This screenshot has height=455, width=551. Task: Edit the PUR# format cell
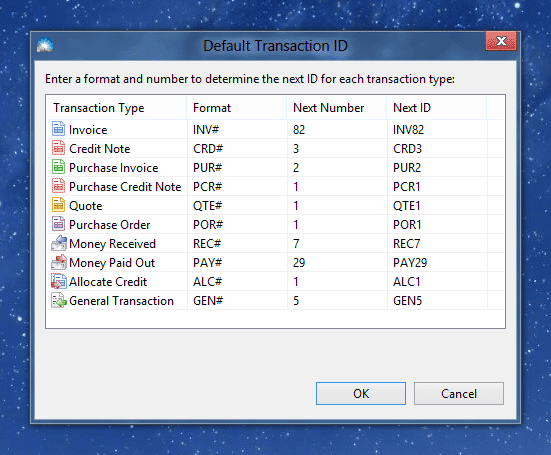tap(237, 168)
